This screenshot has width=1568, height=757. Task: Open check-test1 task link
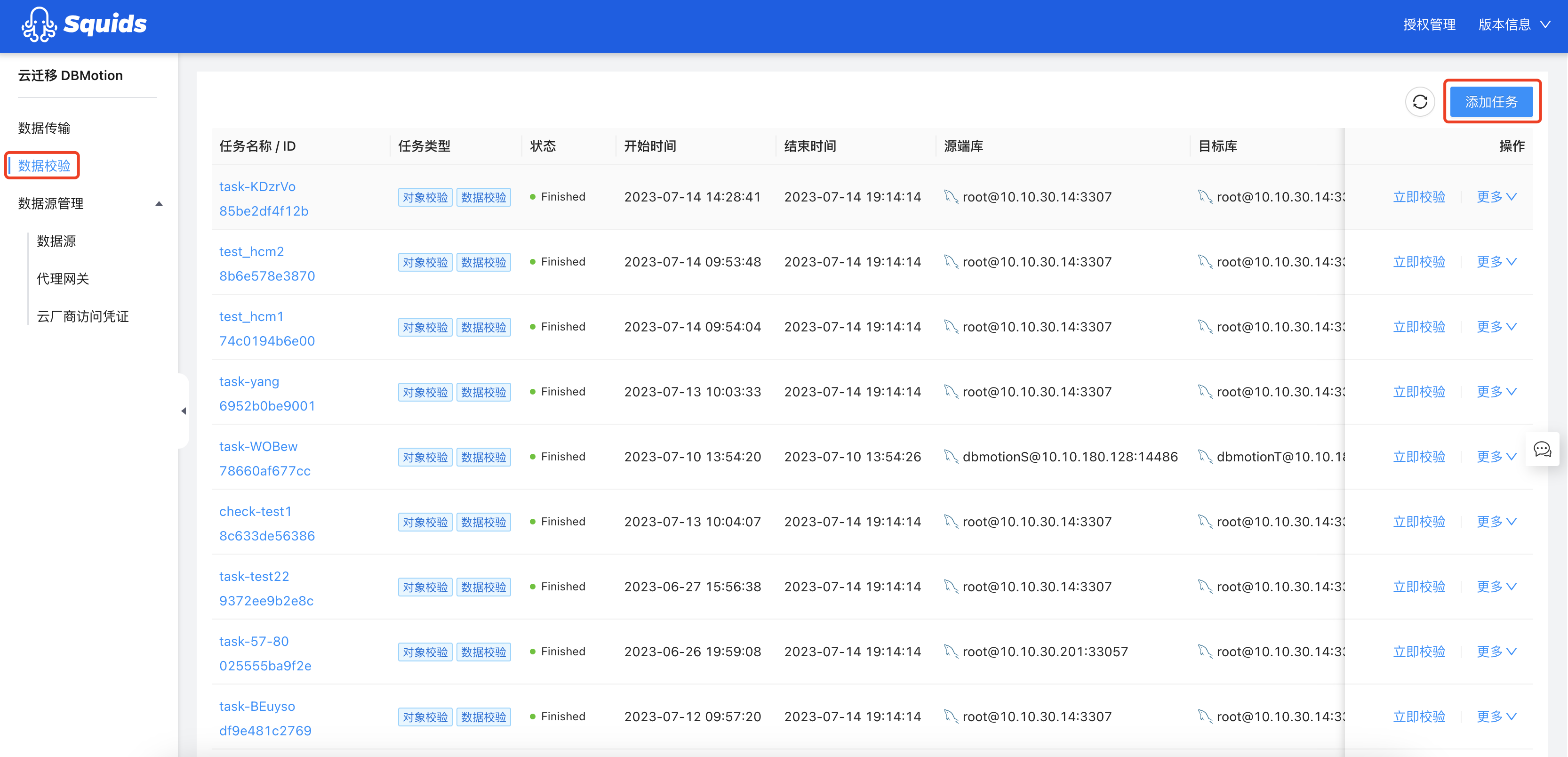(x=256, y=512)
